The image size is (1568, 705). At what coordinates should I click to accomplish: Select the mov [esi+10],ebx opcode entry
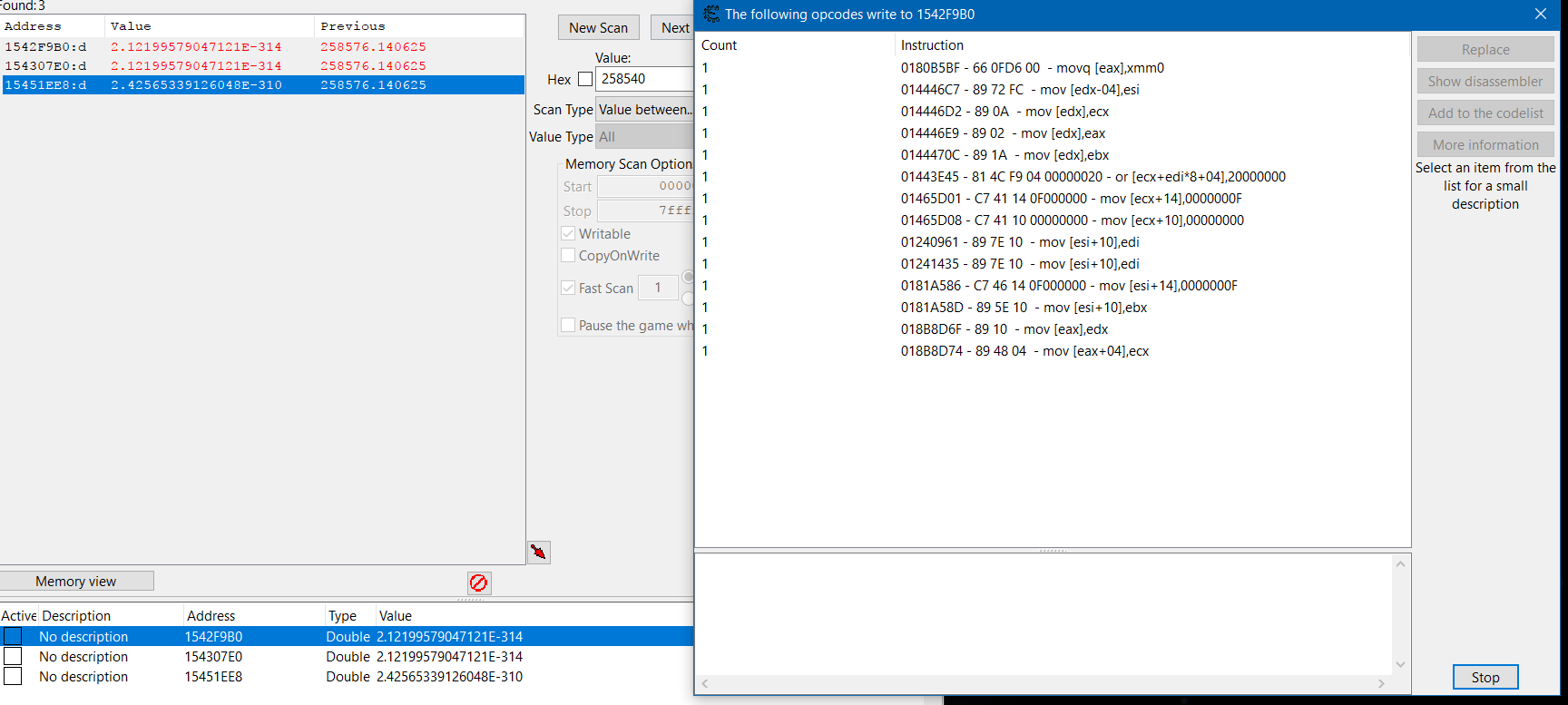click(1024, 308)
